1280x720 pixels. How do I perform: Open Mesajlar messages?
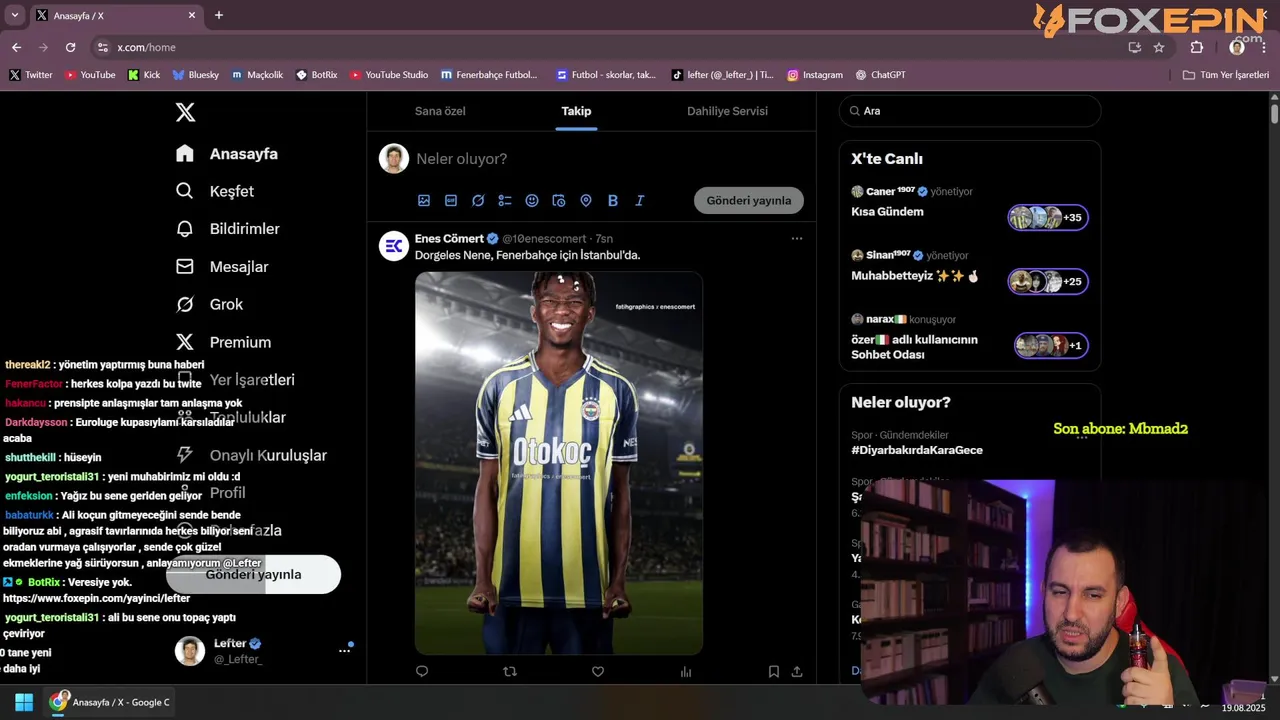222,267
